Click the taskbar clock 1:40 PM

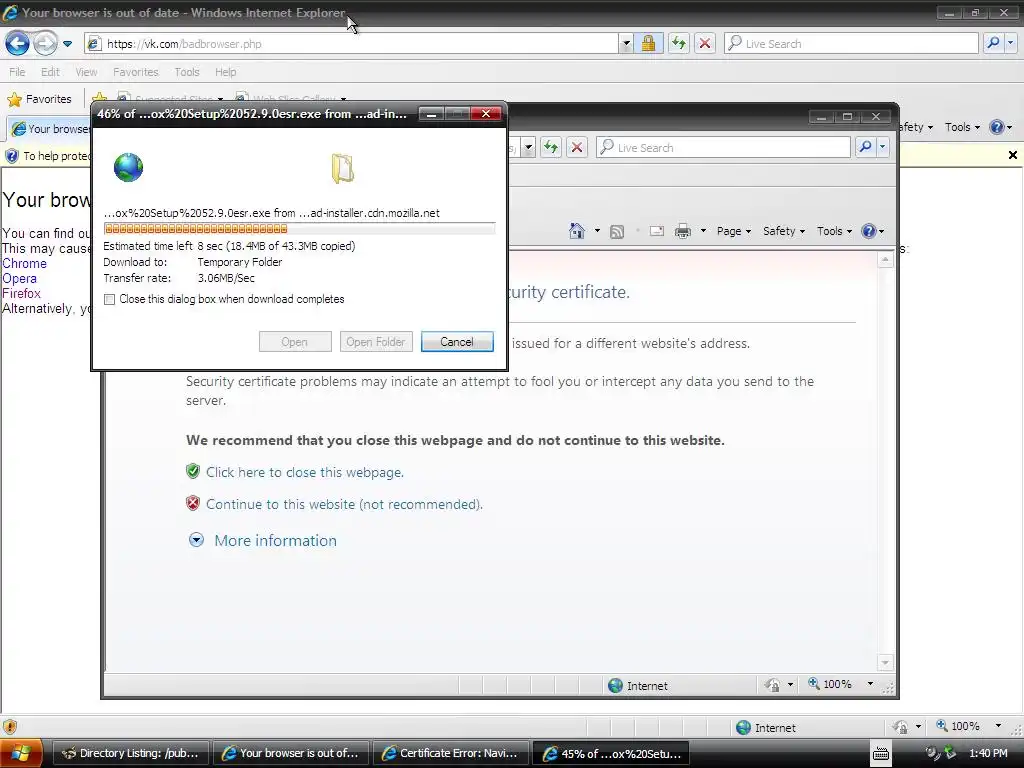988,753
